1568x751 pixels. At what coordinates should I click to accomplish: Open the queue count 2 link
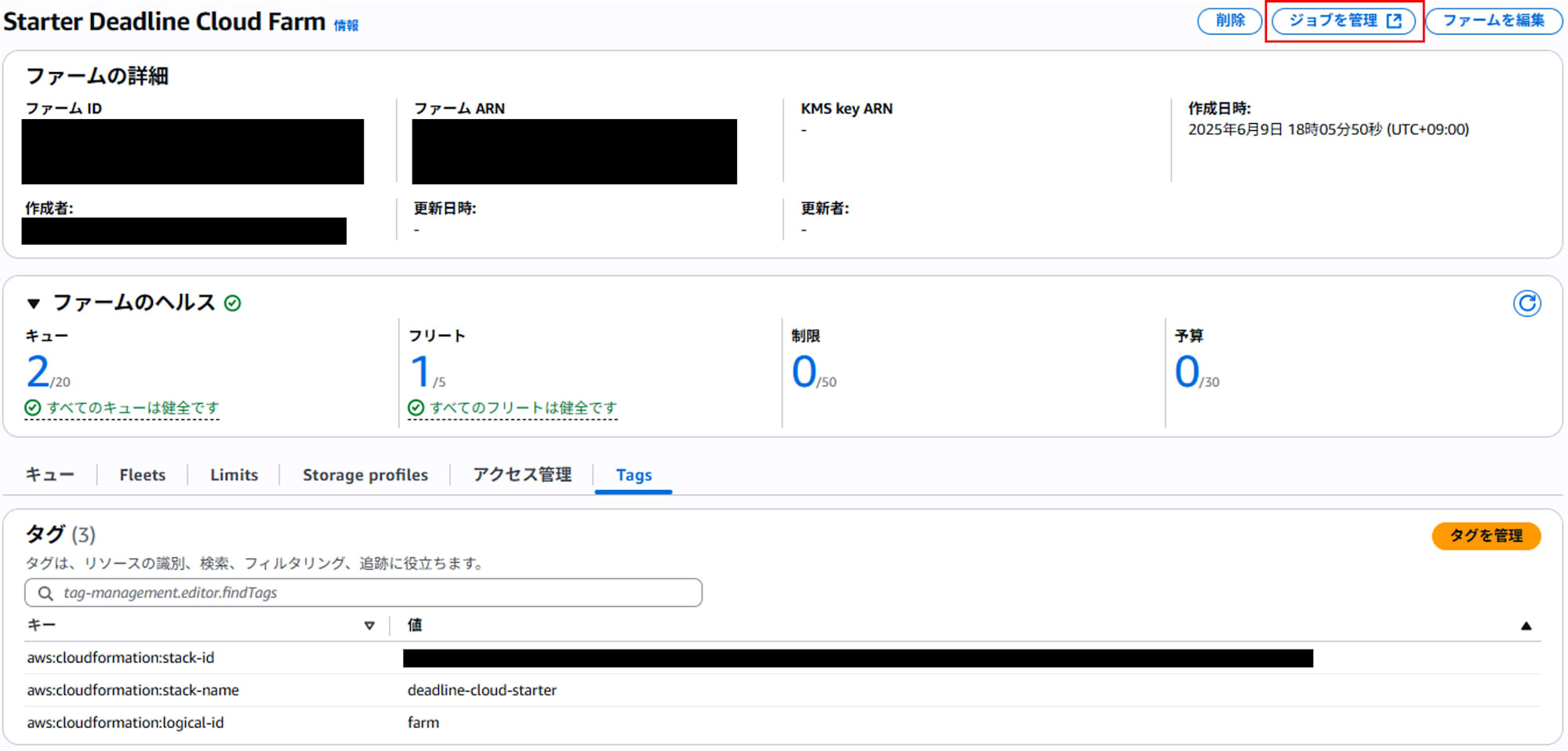pos(38,372)
